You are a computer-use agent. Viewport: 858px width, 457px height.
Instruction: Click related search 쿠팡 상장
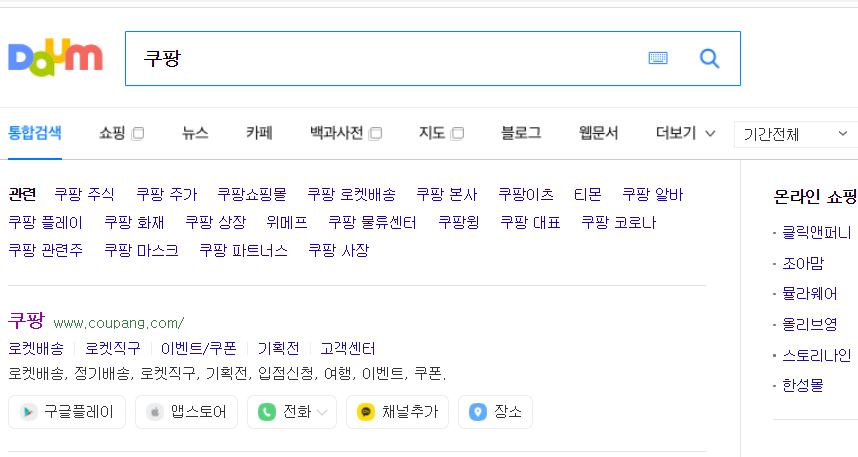216,222
